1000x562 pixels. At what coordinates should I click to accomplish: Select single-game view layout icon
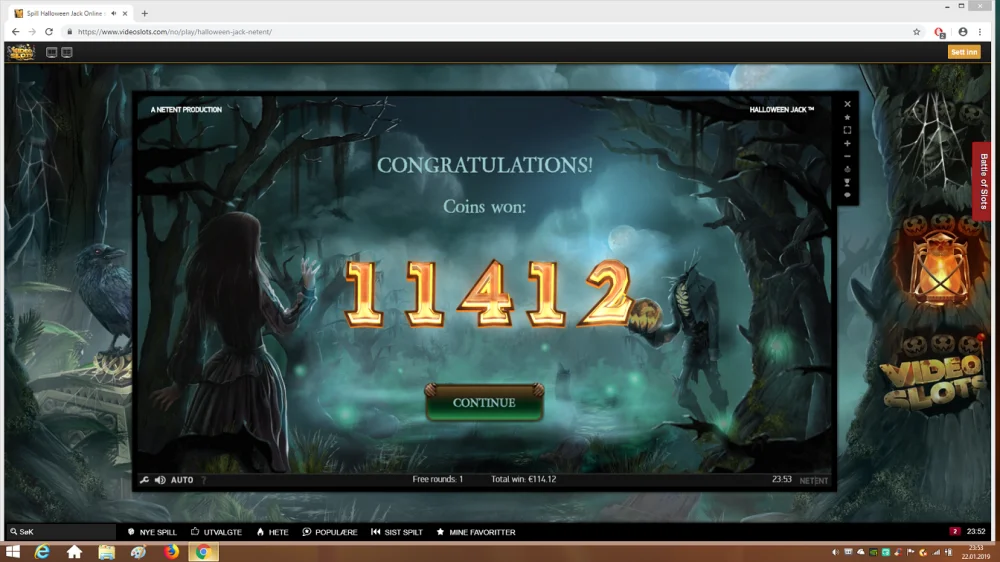52,52
